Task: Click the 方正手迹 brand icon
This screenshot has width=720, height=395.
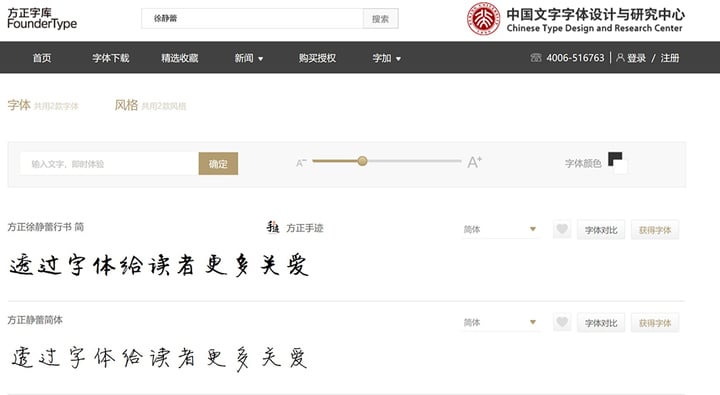Action: point(273,227)
